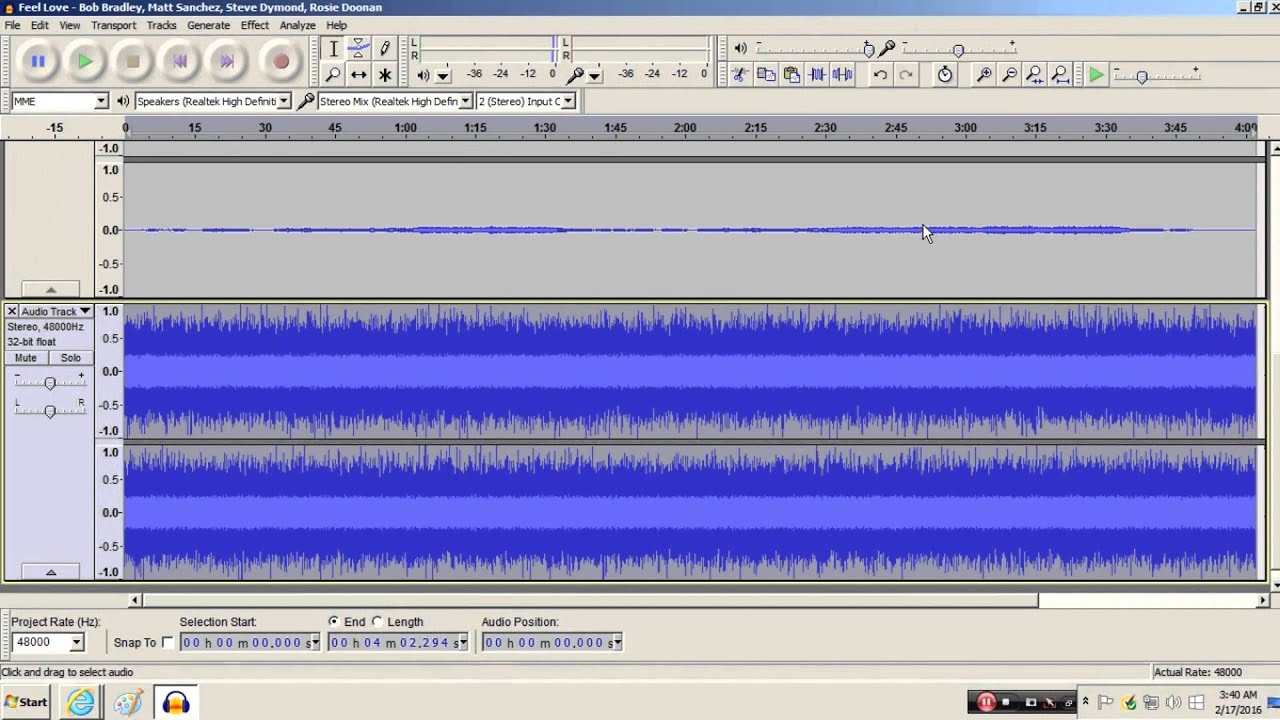The image size is (1280, 720).
Task: Select the Draw pencil tool
Action: (x=384, y=48)
